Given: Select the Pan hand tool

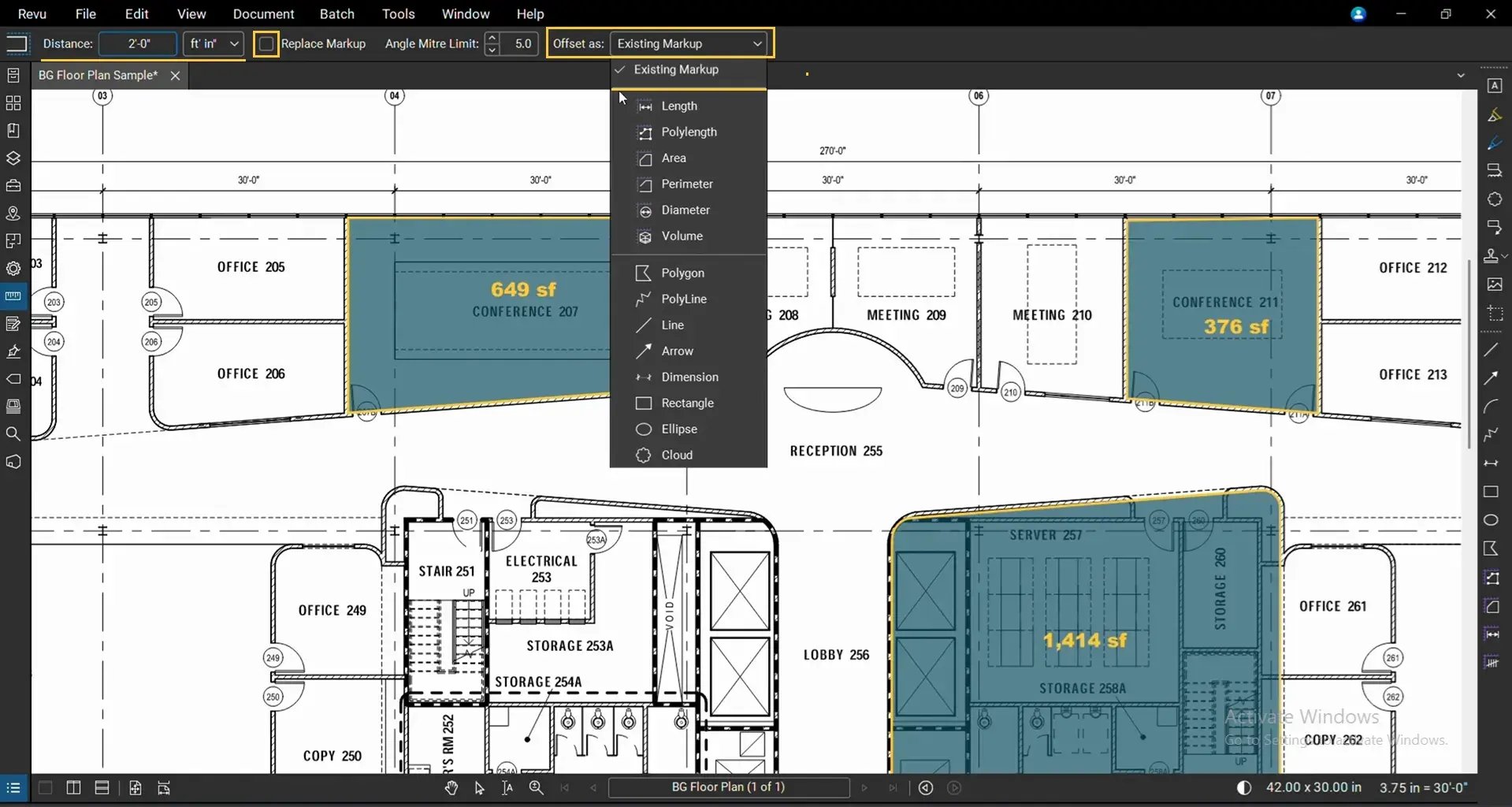Looking at the screenshot, I should point(451,787).
